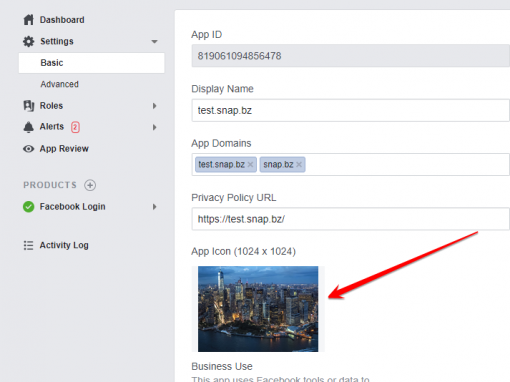Click the Alerts bell icon

coord(29,127)
